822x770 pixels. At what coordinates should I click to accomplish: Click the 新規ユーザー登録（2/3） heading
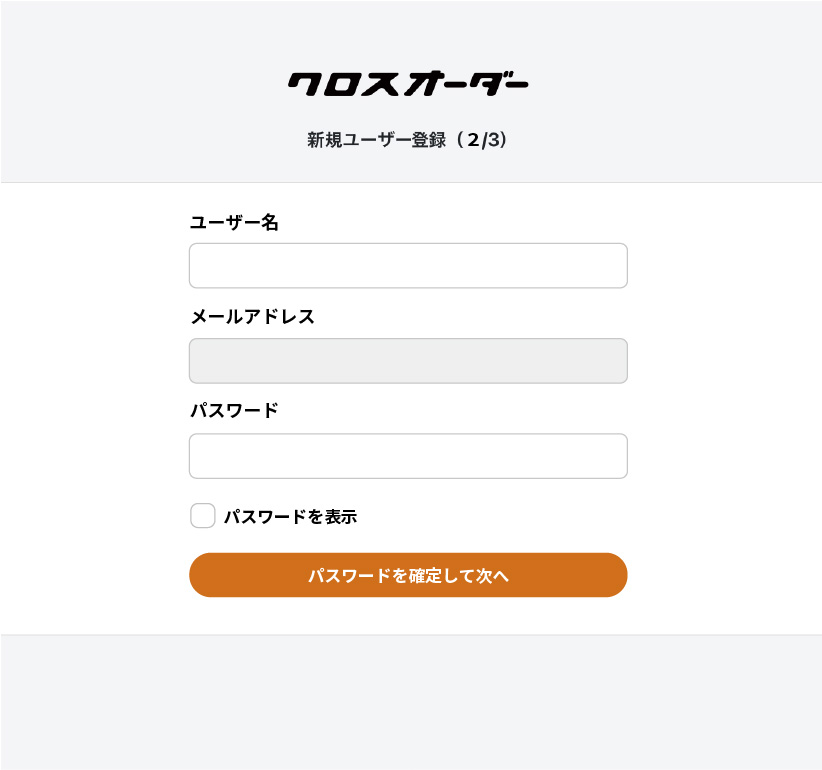pyautogui.click(x=408, y=140)
